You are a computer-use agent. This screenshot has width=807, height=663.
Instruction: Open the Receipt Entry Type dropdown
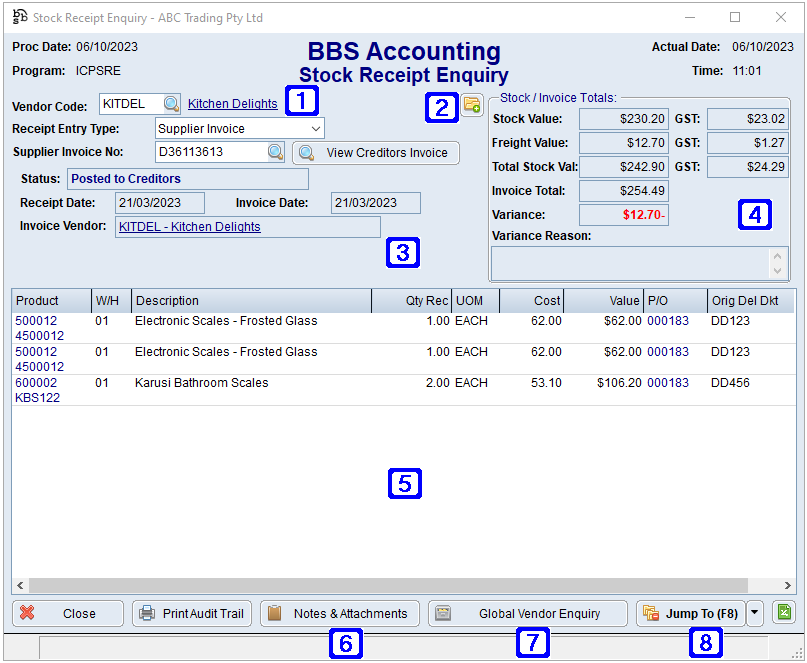click(314, 128)
